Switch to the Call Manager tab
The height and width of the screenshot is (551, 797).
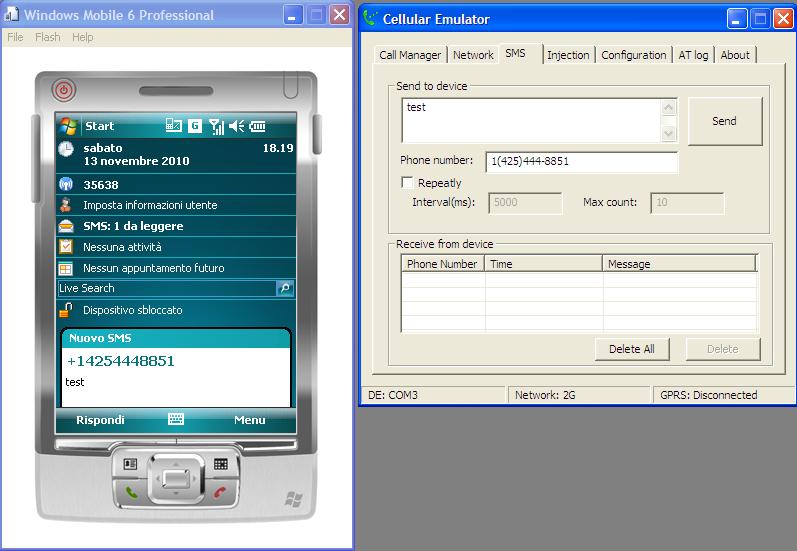[410, 55]
